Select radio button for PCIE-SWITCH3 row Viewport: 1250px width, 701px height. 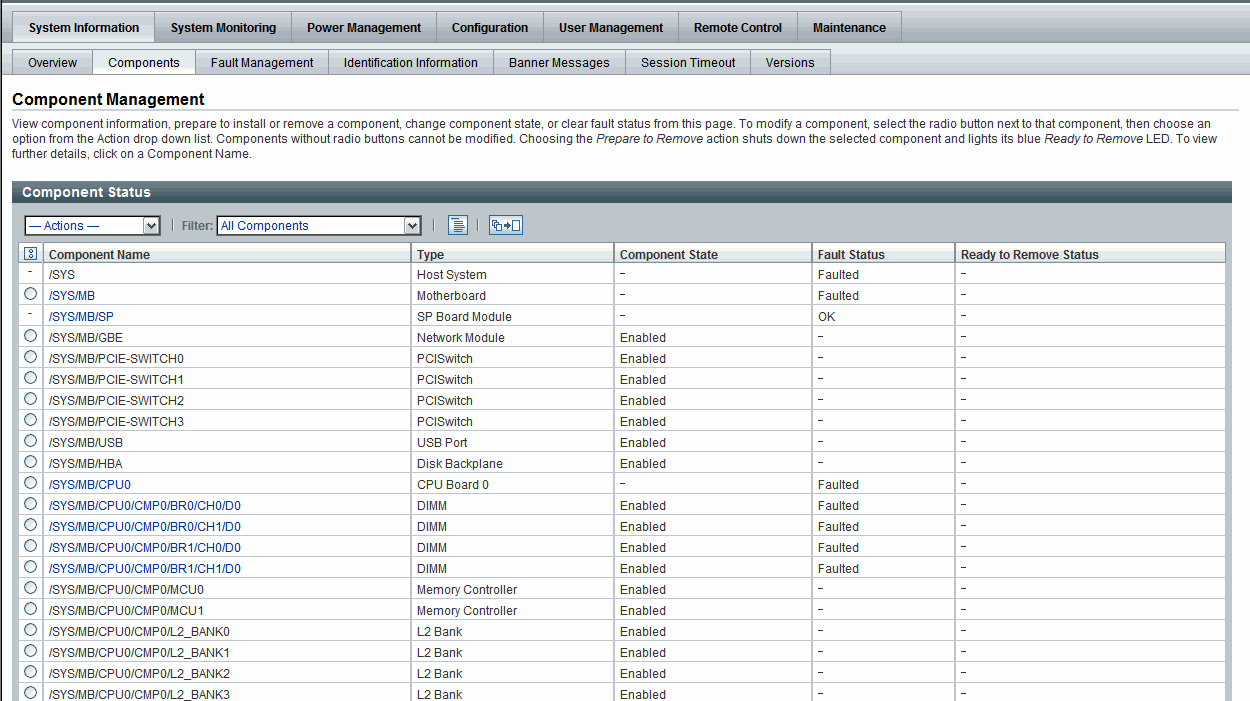point(30,420)
